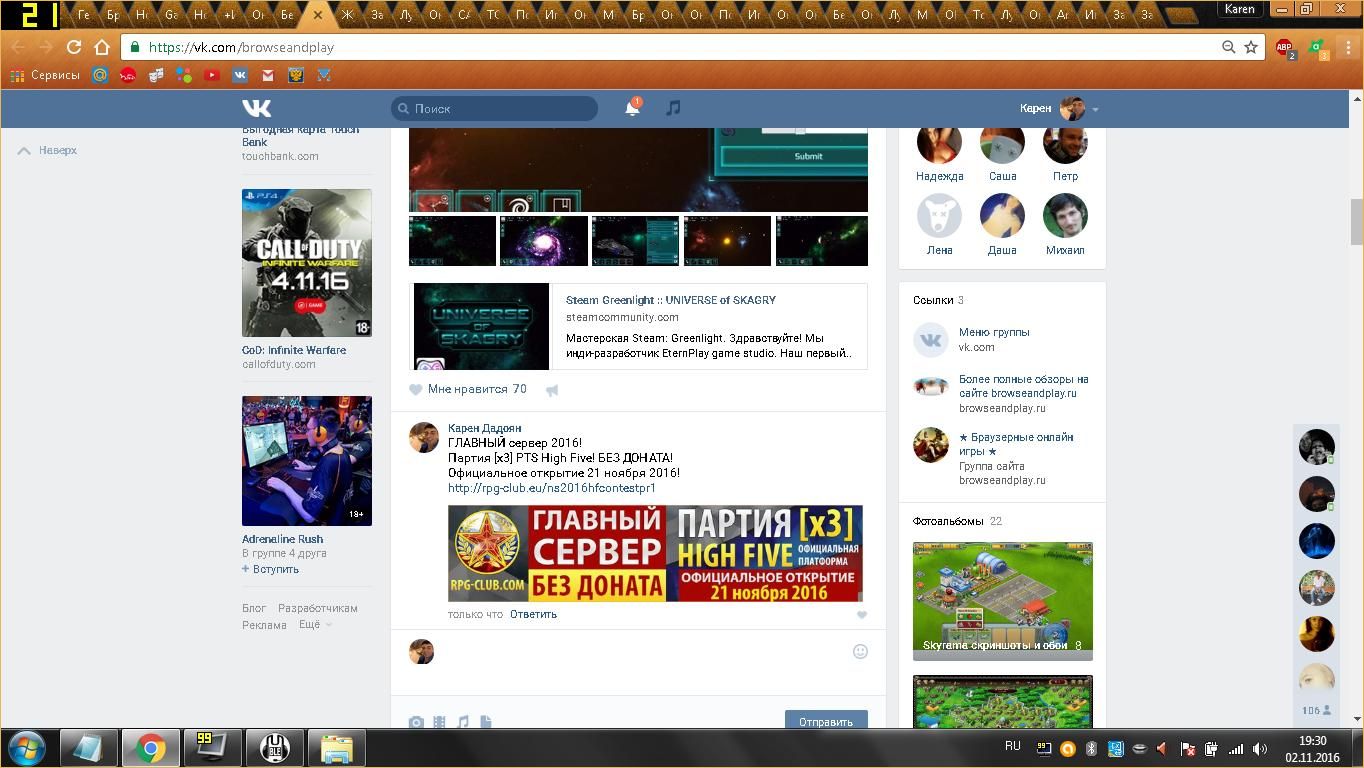1364x768 pixels.
Task: Send the comment with Отправить button
Action: coord(826,721)
